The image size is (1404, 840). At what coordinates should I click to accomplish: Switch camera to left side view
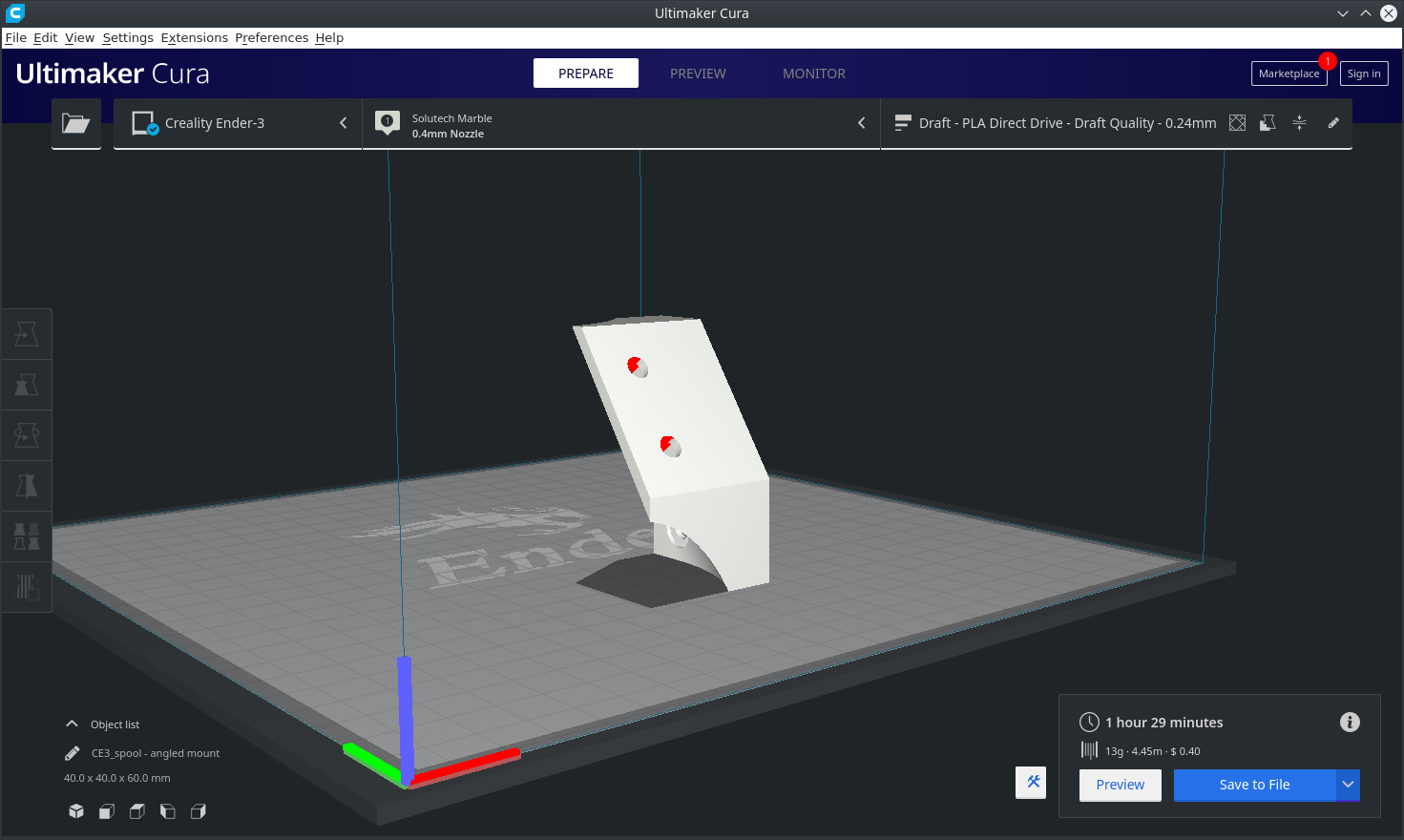coord(168,811)
